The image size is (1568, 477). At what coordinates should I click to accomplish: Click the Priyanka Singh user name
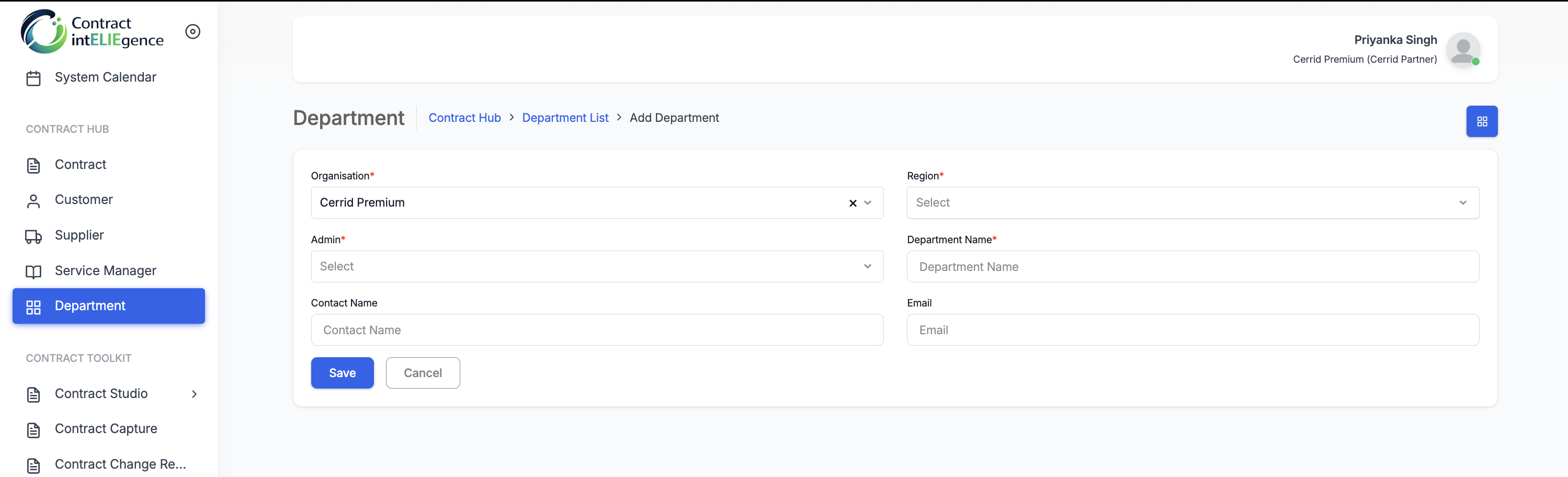tap(1395, 40)
